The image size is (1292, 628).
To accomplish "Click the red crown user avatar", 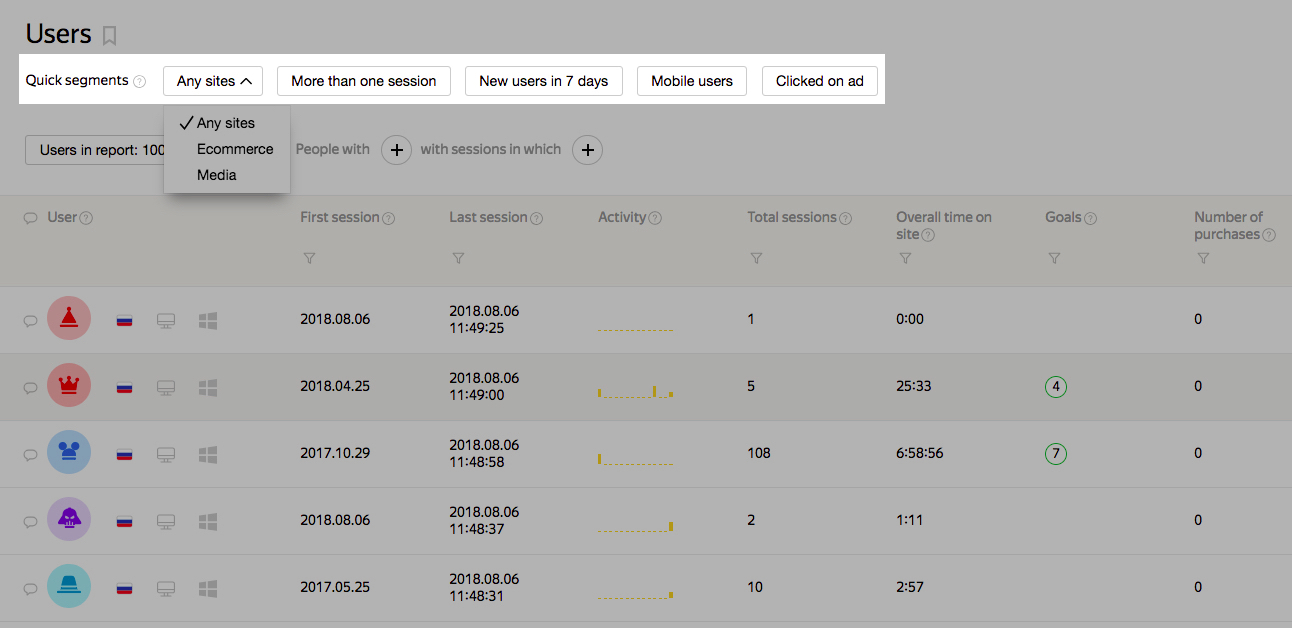I will tap(69, 386).
